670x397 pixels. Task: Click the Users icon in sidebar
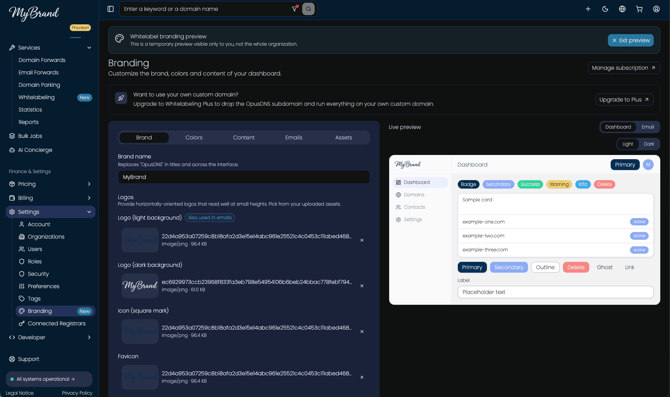pos(22,249)
